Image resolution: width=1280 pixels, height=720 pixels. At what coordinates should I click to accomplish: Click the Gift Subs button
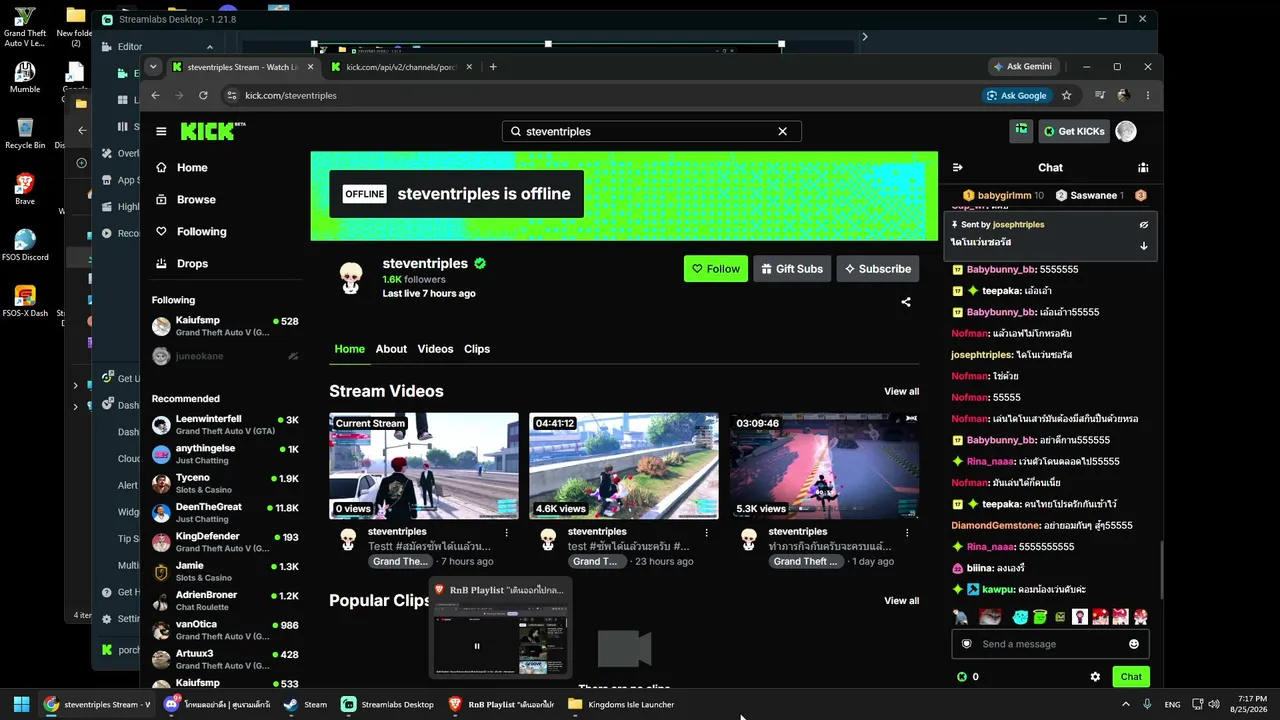pyautogui.click(x=792, y=268)
